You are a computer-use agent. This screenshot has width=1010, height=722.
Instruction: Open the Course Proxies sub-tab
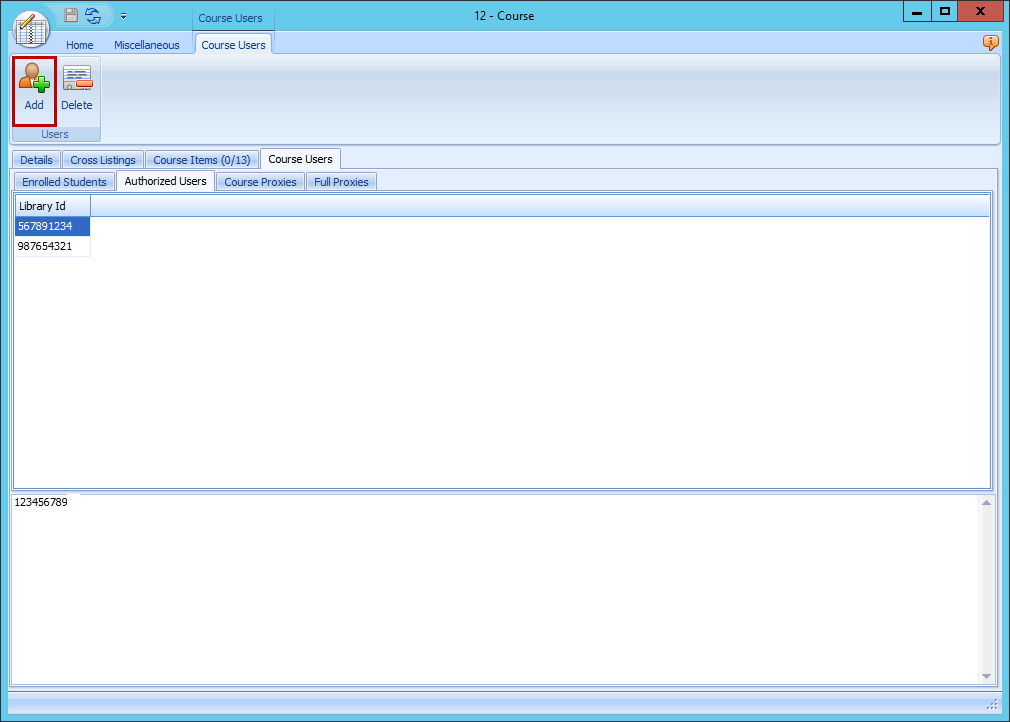coord(259,181)
